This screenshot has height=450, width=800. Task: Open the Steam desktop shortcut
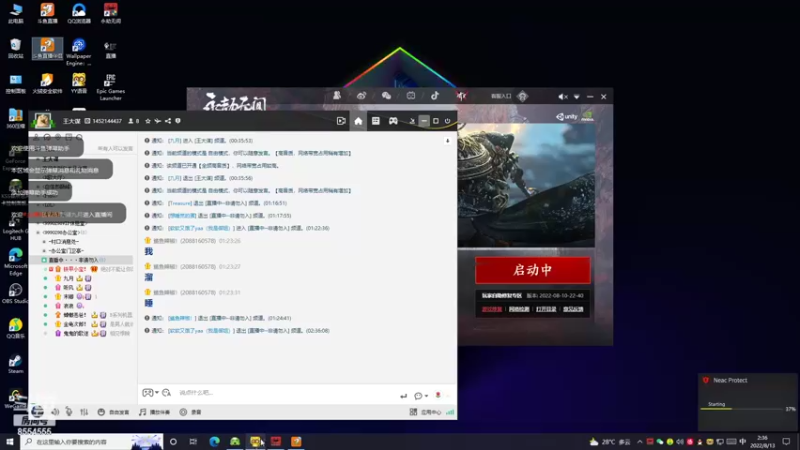pos(15,364)
